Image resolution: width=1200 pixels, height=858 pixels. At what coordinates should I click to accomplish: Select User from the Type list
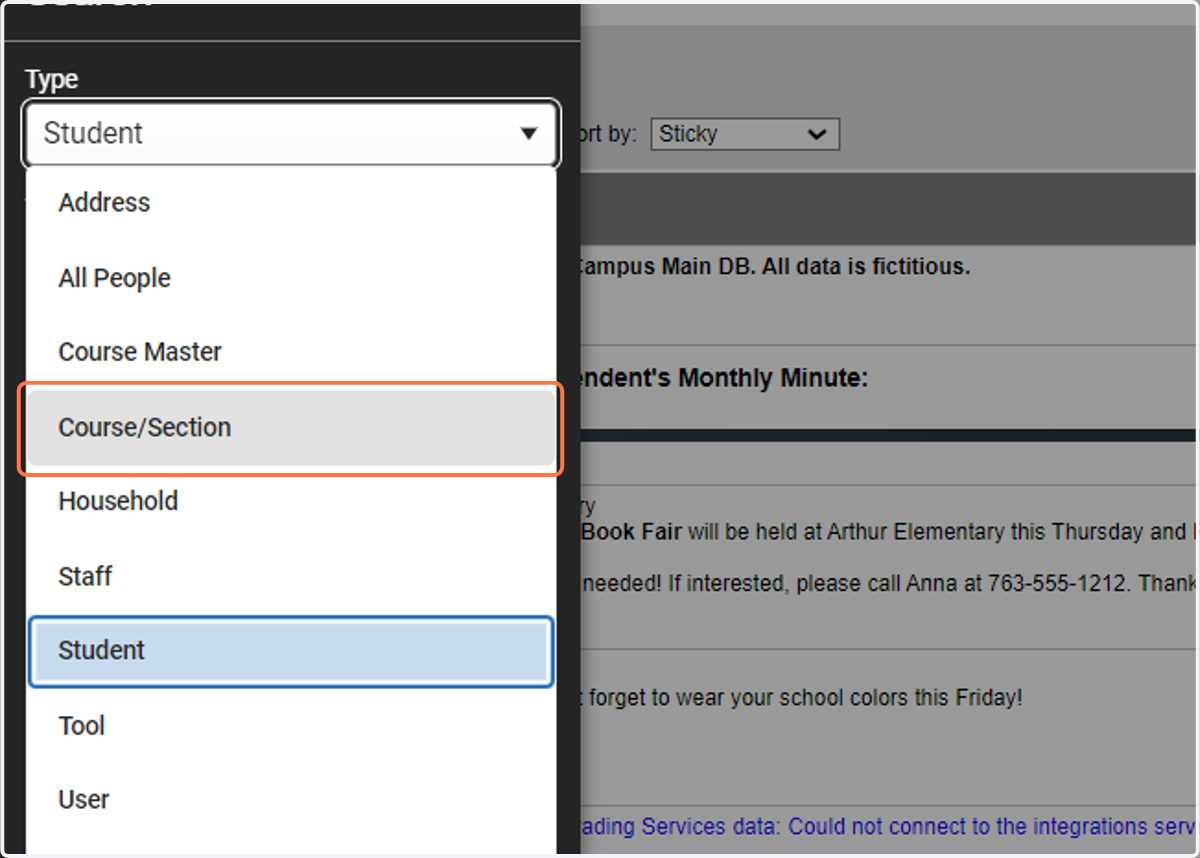[x=290, y=800]
